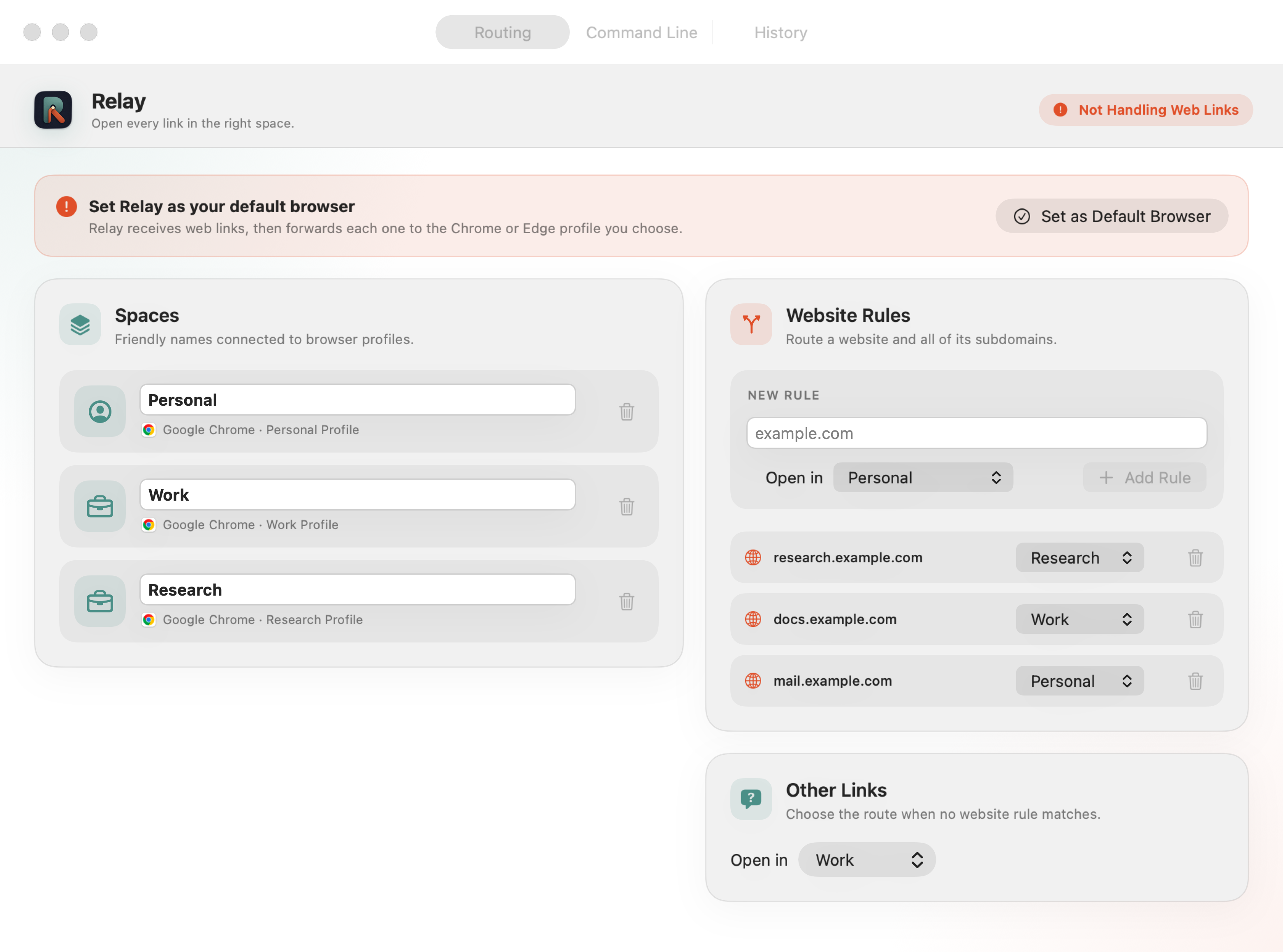Click the Chrome icon under the Personal space

pos(149,430)
